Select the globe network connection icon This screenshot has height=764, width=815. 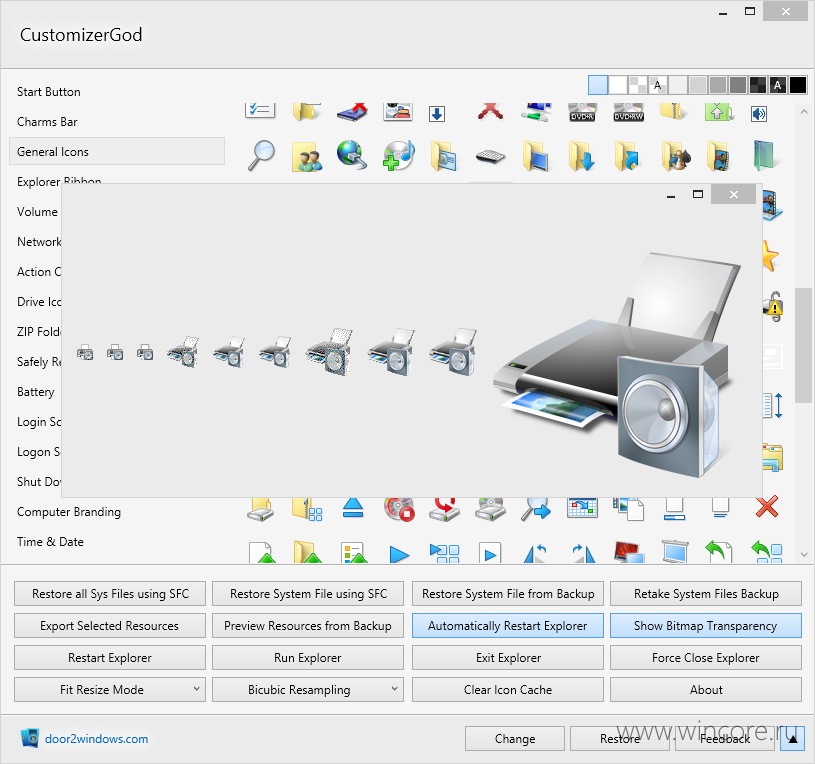click(x=352, y=155)
